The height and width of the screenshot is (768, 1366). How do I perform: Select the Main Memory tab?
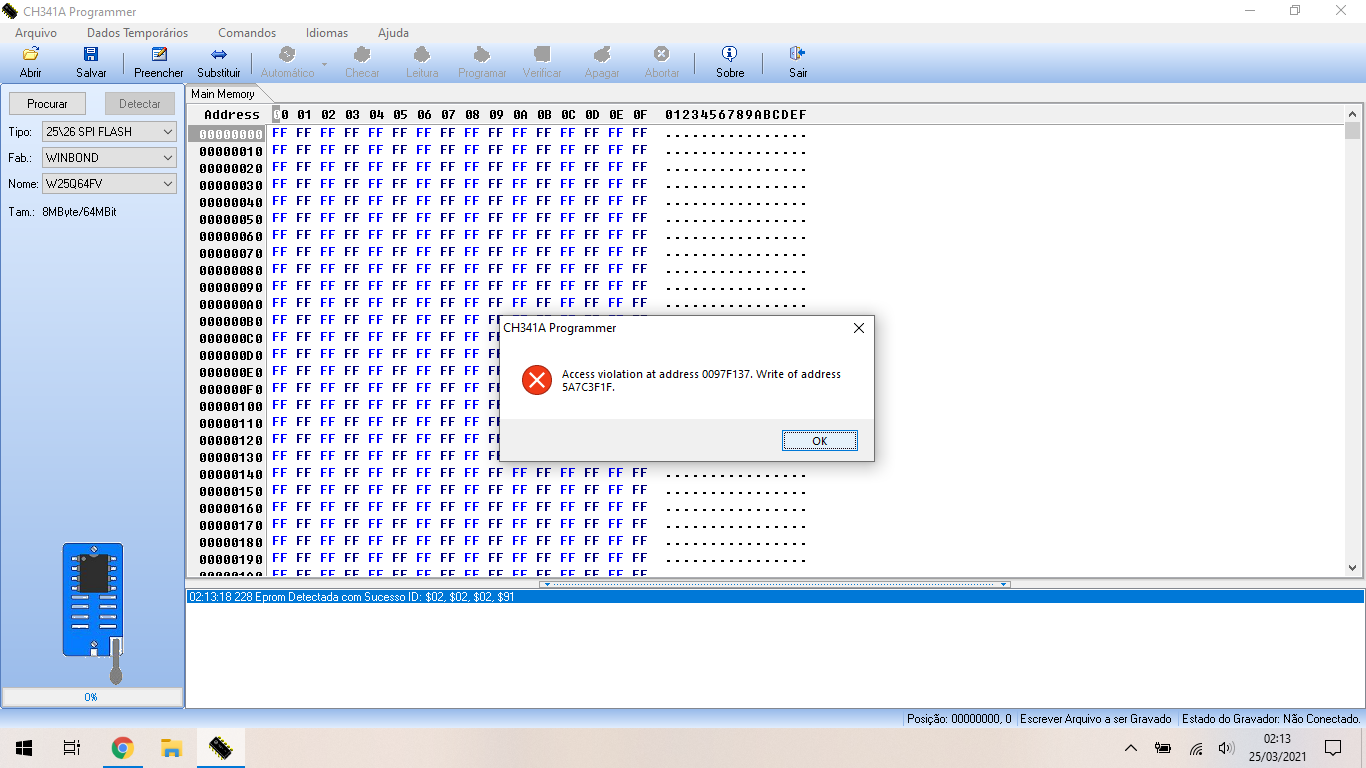point(223,94)
